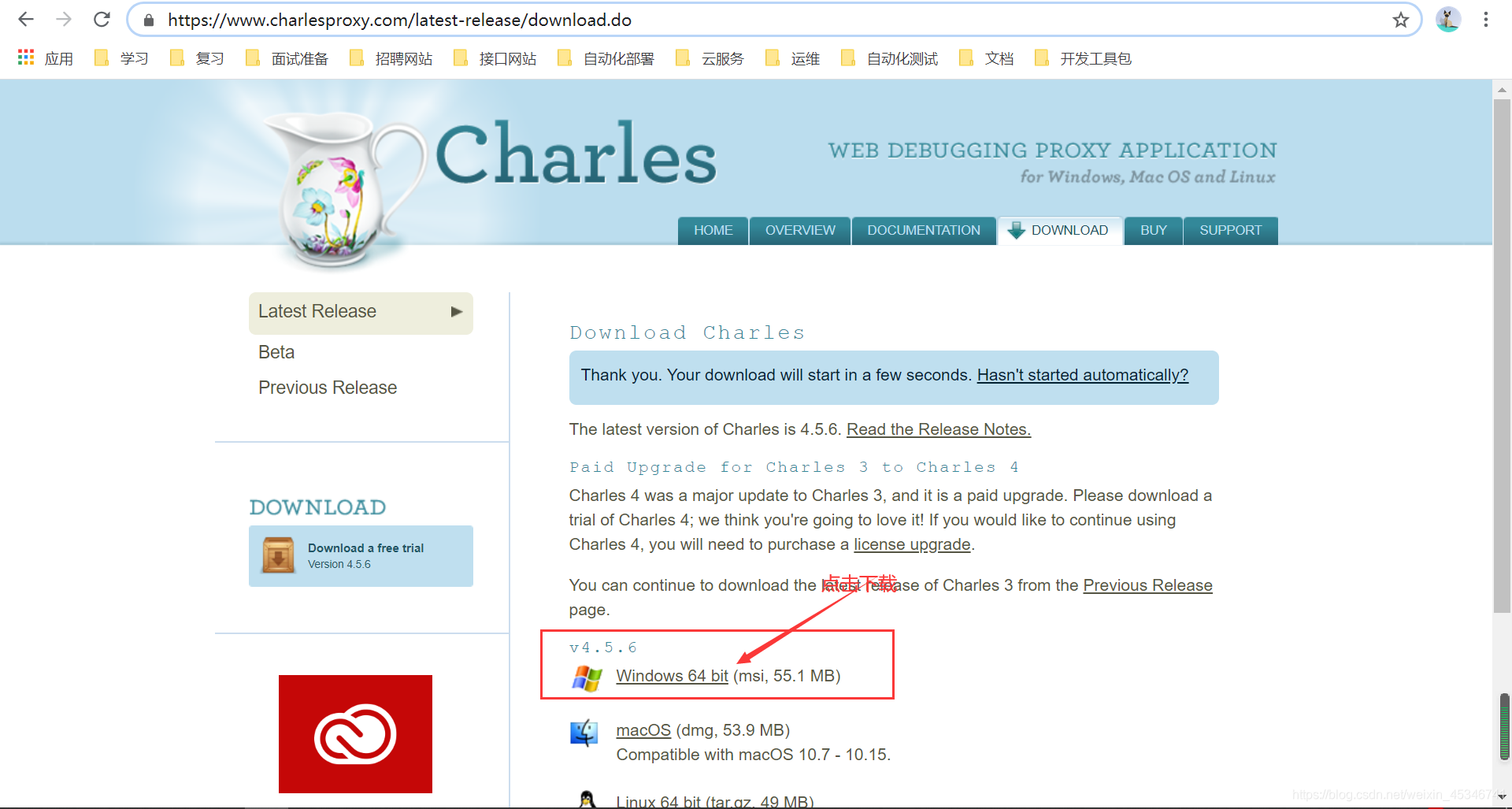Reload the page with the refresh icon
This screenshot has height=809, width=1512.
[102, 20]
